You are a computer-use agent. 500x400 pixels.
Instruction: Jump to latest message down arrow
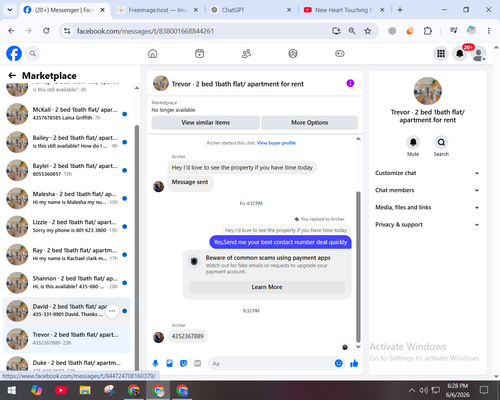pyautogui.click(x=358, y=347)
